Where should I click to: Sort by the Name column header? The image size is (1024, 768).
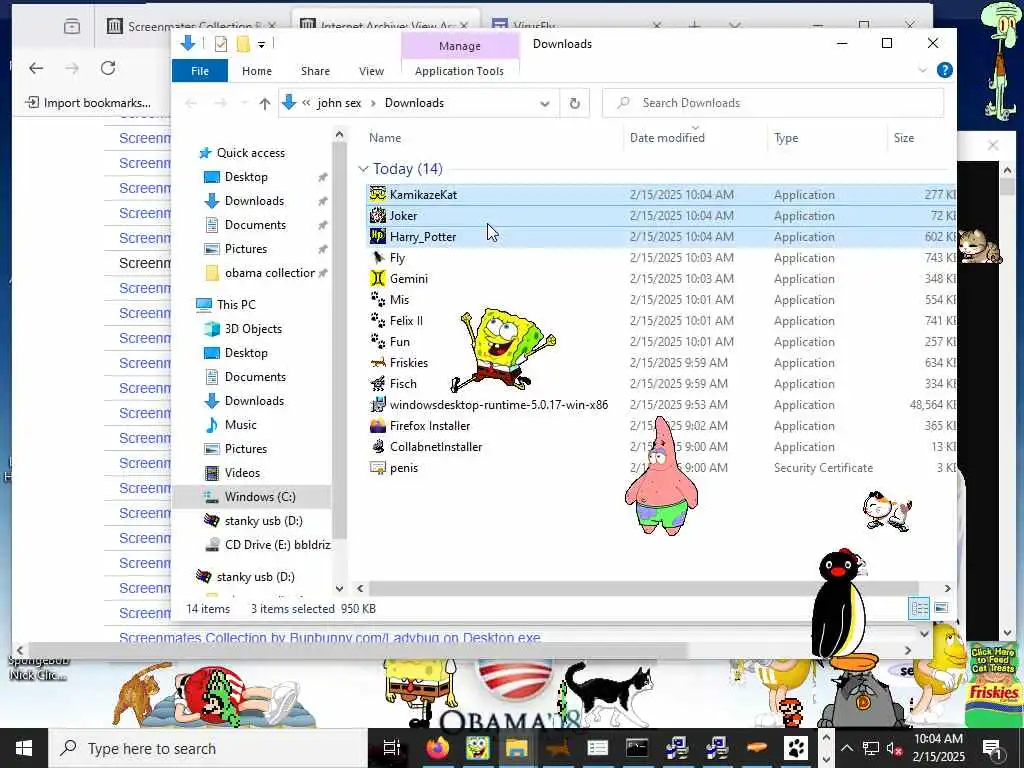pyautogui.click(x=385, y=138)
